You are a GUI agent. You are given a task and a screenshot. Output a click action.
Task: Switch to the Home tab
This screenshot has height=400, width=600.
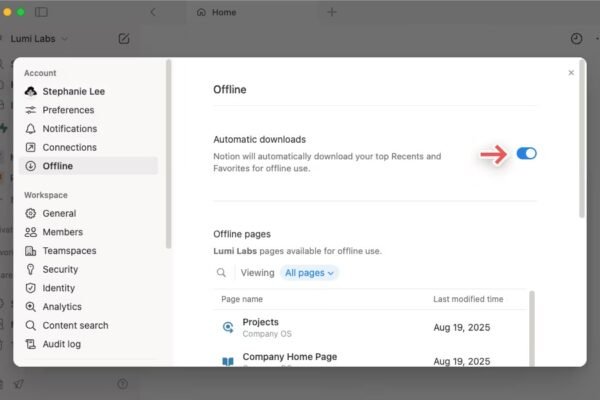pyautogui.click(x=223, y=12)
